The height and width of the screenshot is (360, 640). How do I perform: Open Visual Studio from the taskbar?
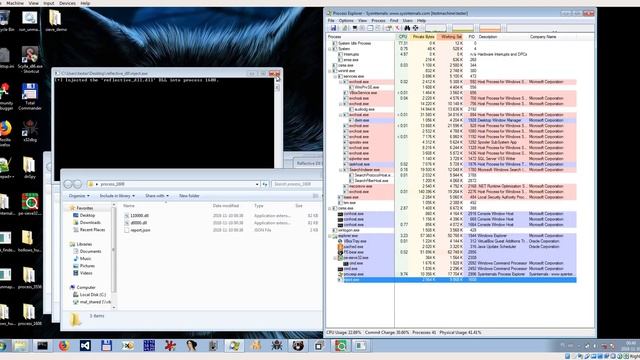85,346
